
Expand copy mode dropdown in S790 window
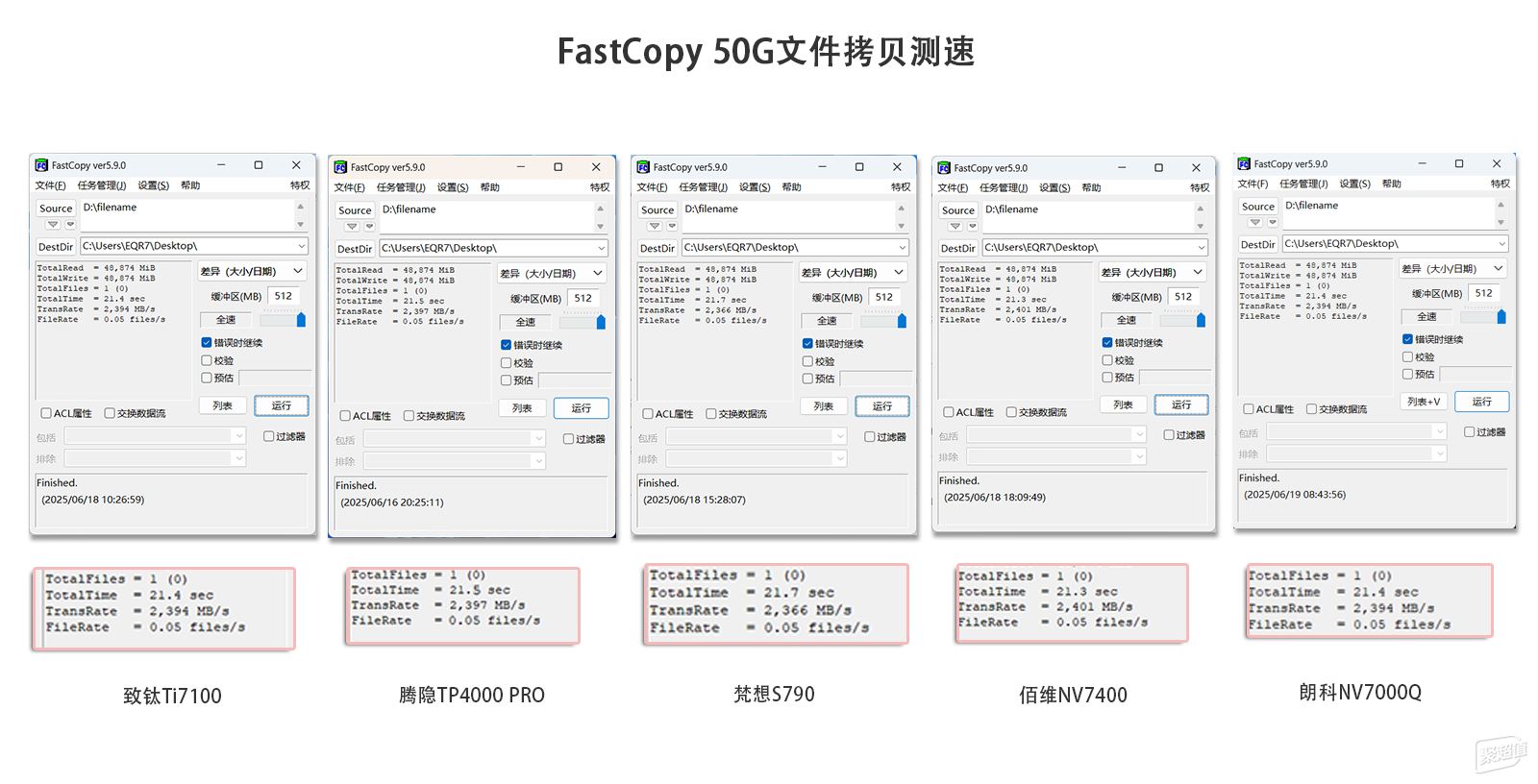(854, 273)
